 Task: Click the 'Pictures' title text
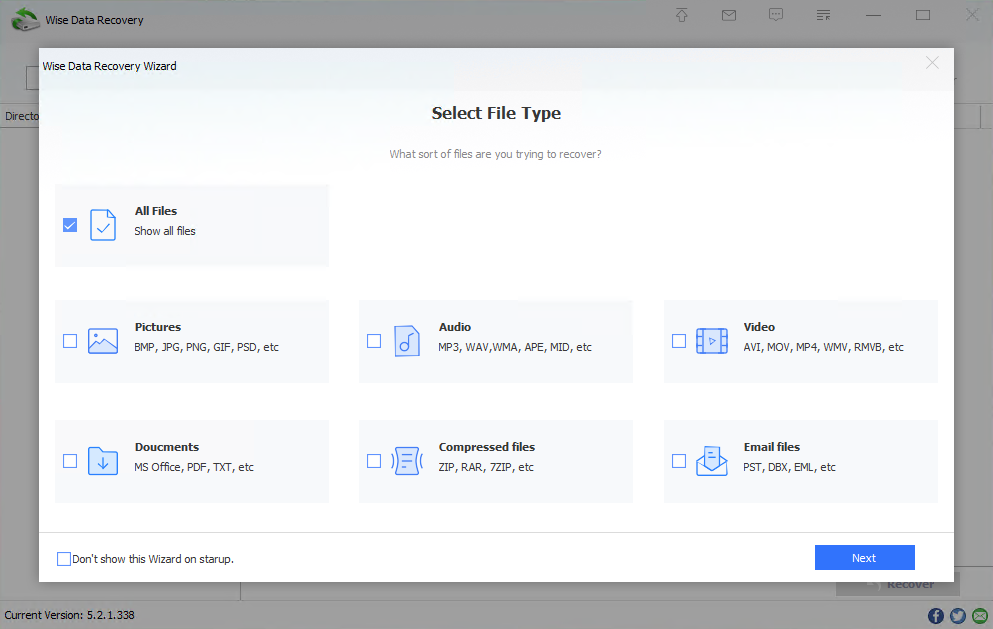[x=158, y=327]
